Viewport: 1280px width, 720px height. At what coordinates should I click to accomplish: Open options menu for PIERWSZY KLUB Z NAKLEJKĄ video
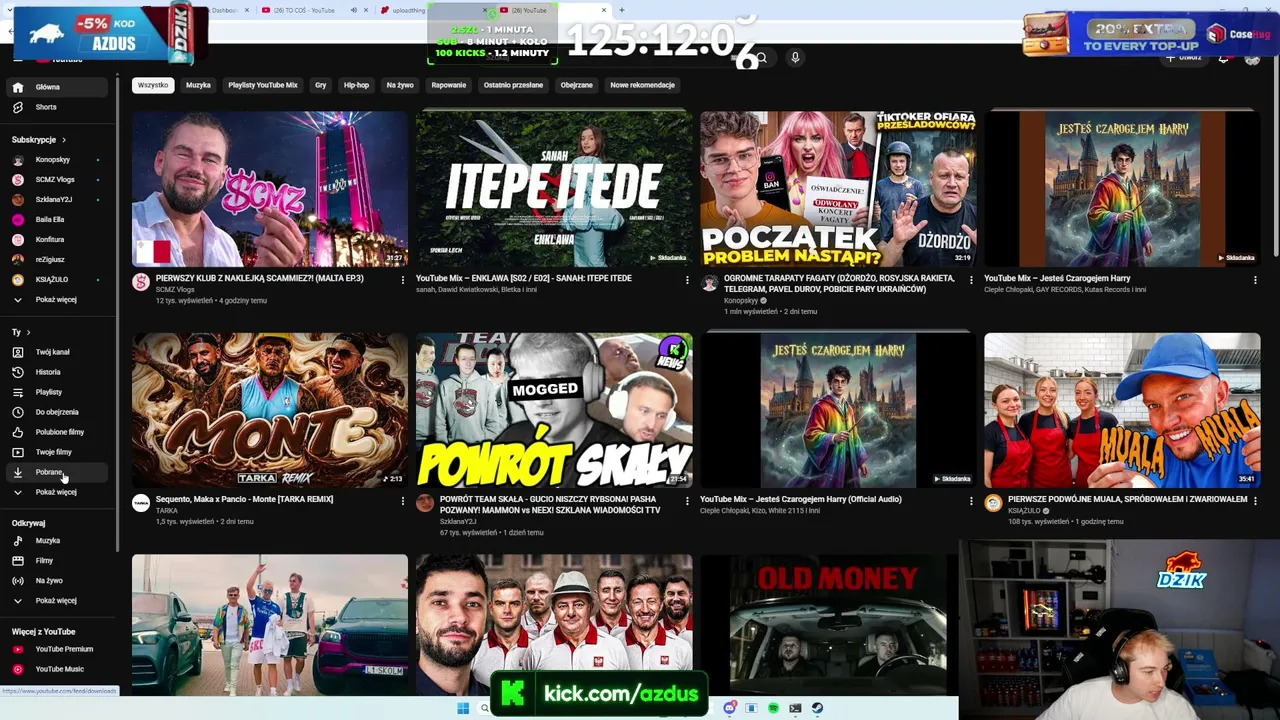point(403,280)
